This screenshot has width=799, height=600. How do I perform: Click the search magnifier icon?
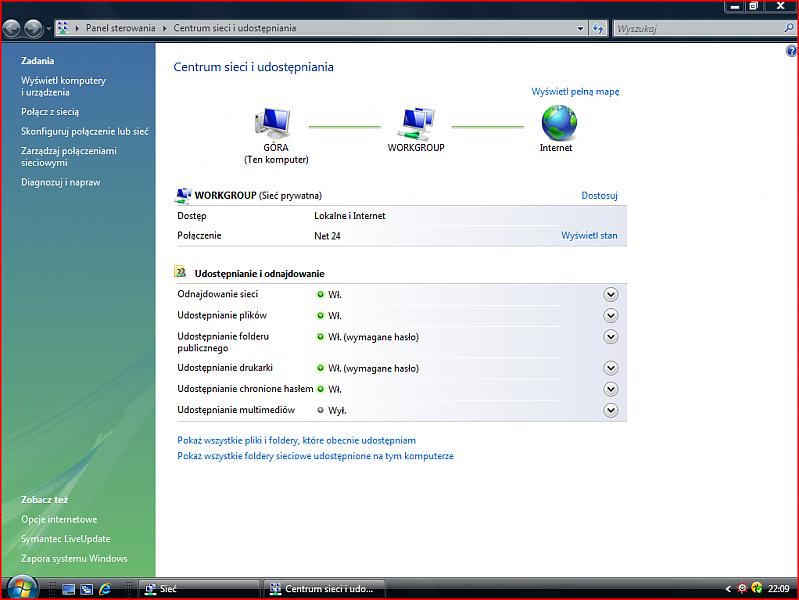point(789,28)
